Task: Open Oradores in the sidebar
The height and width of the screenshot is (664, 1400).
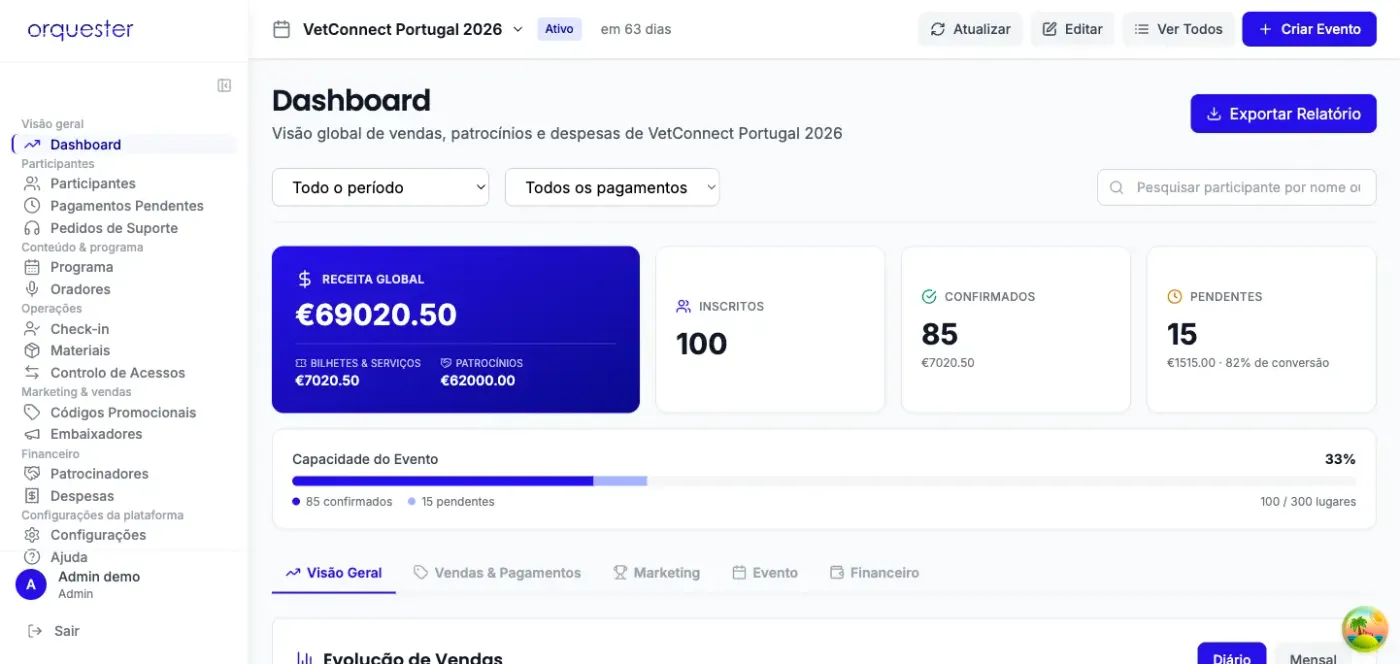Action: click(125, 289)
